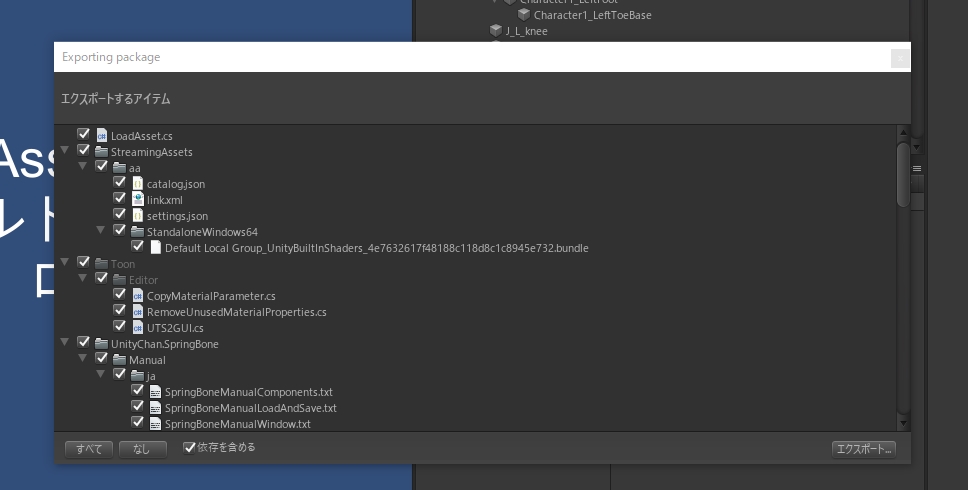Click the Manual folder icon
This screenshot has height=490, width=968.
coord(120,360)
